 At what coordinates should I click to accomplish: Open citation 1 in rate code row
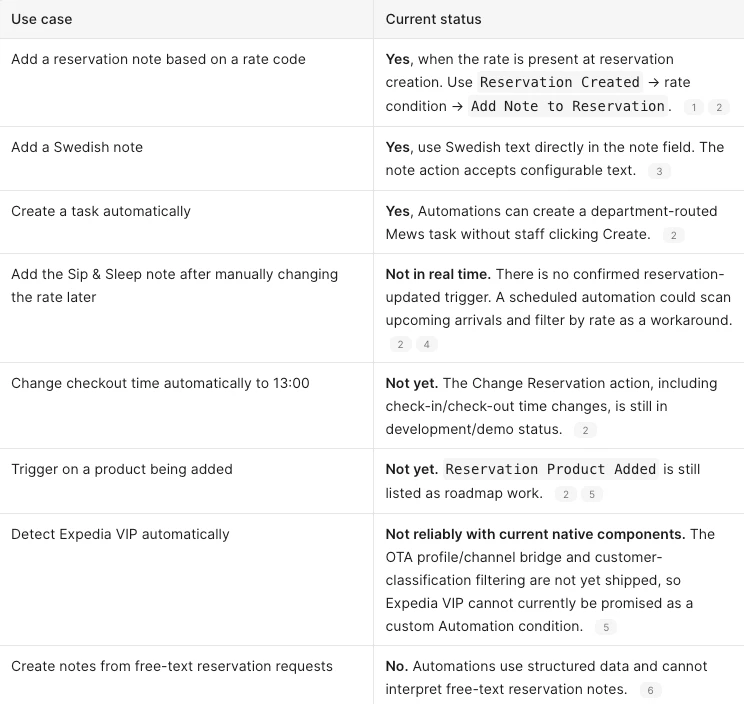[694, 107]
